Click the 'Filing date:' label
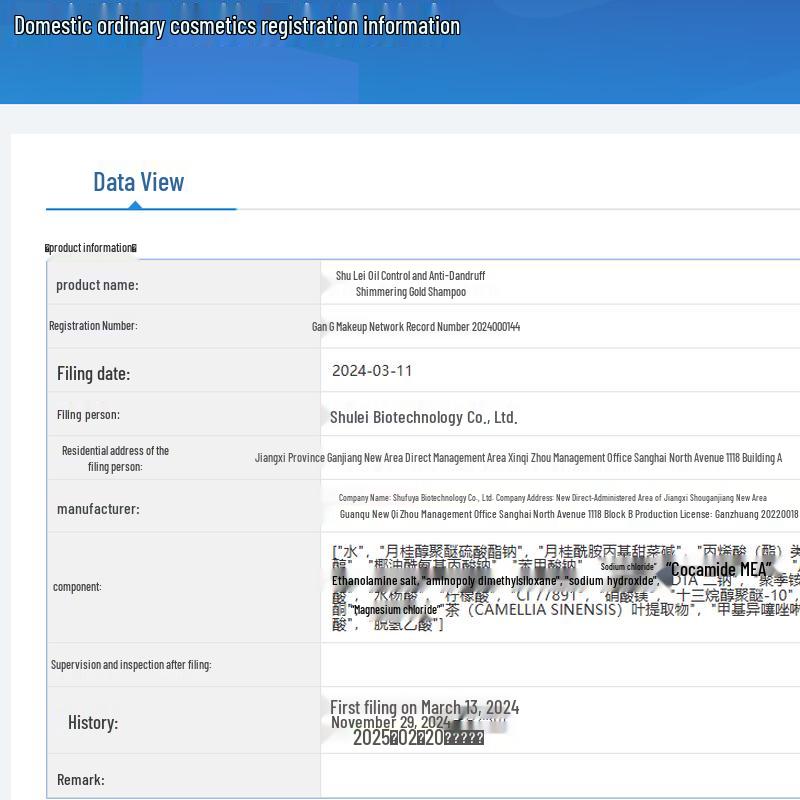Image resolution: width=800 pixels, height=800 pixels. (x=93, y=374)
